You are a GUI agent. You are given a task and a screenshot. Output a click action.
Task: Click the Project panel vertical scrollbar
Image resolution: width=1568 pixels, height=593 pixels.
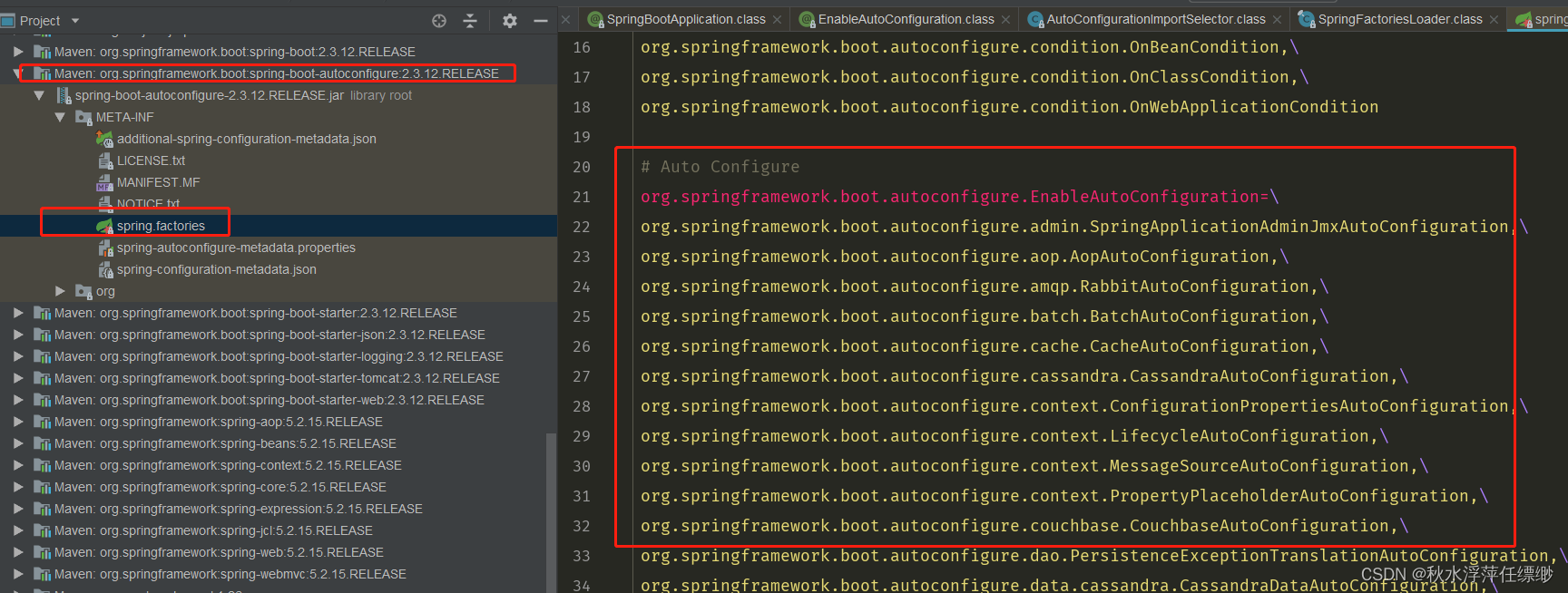coord(551,512)
